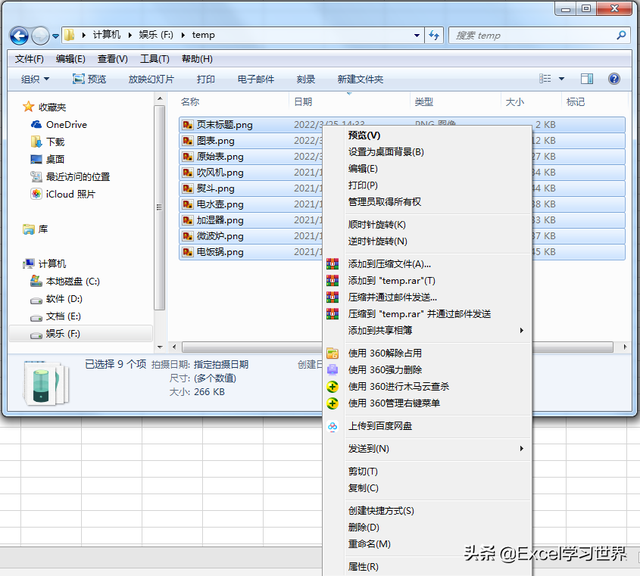Click WinRAR icon for 添加到 "temp.rar"(T)
The image size is (640, 576).
click(332, 280)
